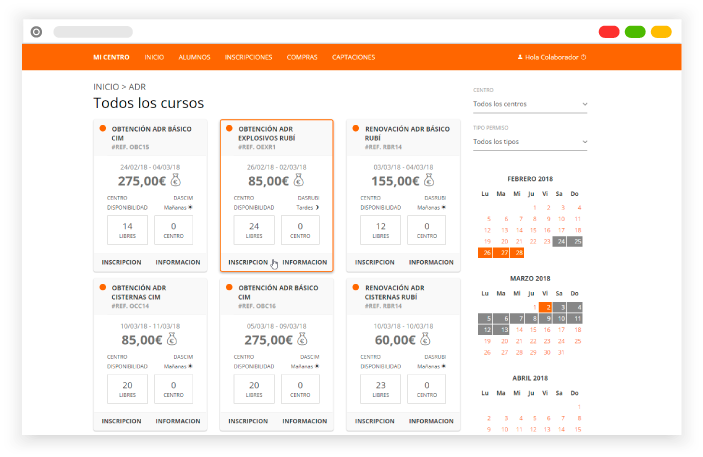This screenshot has width=703, height=457.
Task: Click the Hola Colaborador user link
Action: click(551, 57)
